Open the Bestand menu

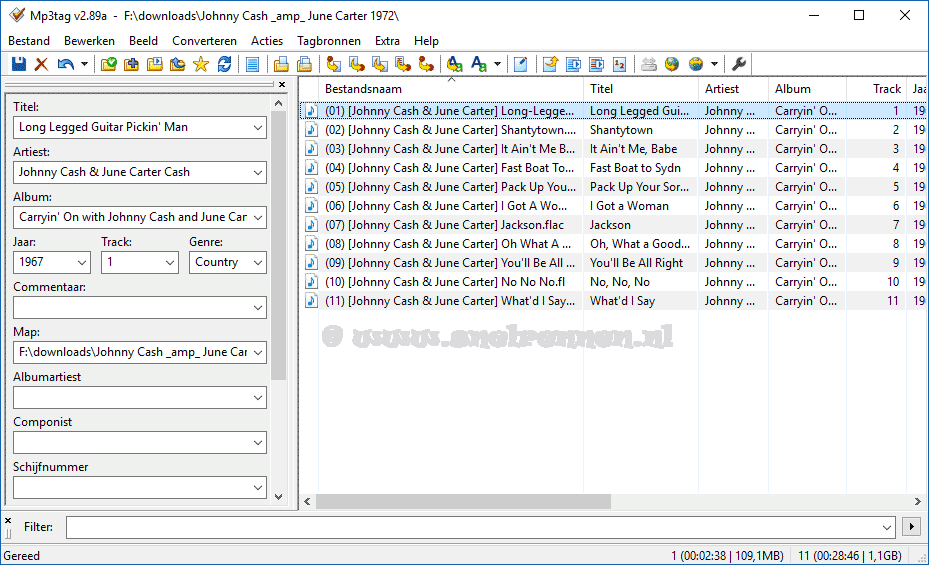coord(28,41)
